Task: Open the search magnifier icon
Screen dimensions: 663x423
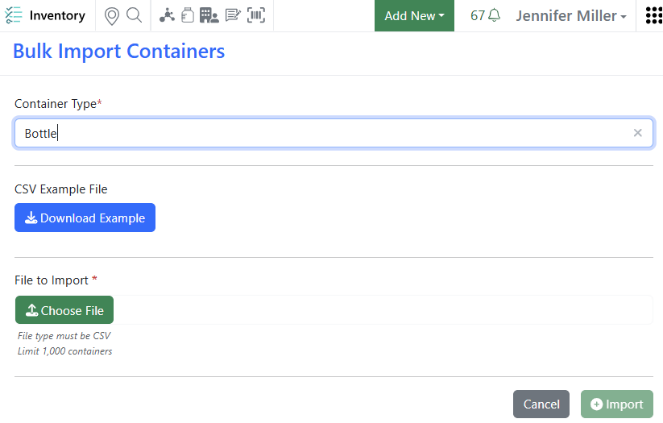Action: pos(134,16)
